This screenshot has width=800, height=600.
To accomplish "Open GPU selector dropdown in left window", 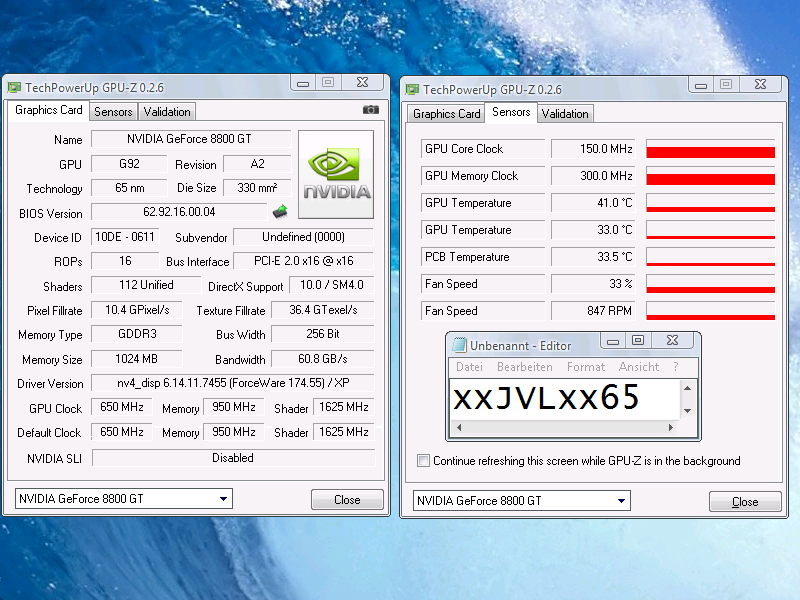I will [223, 498].
